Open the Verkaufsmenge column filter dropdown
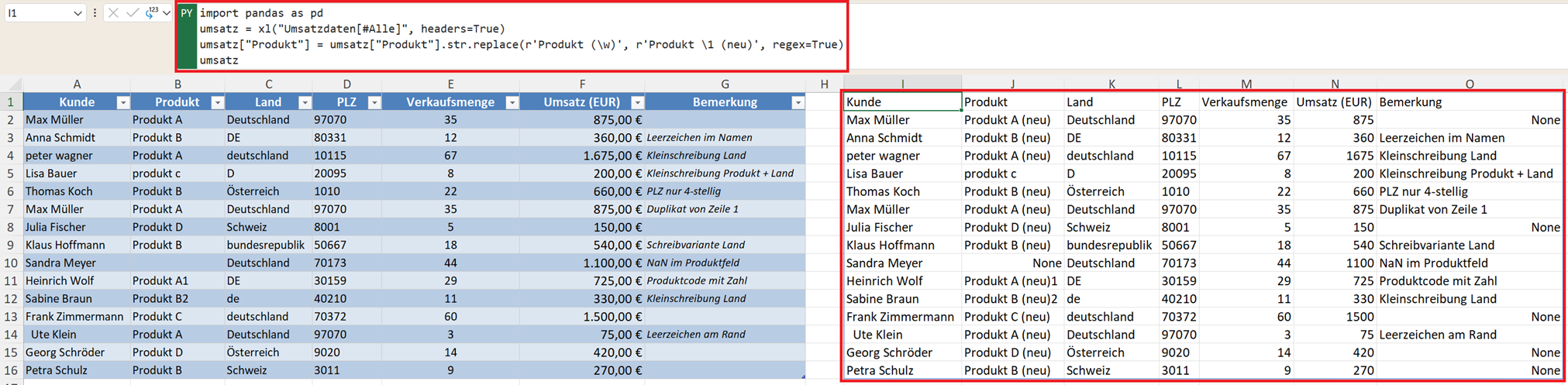Image resolution: width=1568 pixels, height=385 pixels. click(x=512, y=102)
